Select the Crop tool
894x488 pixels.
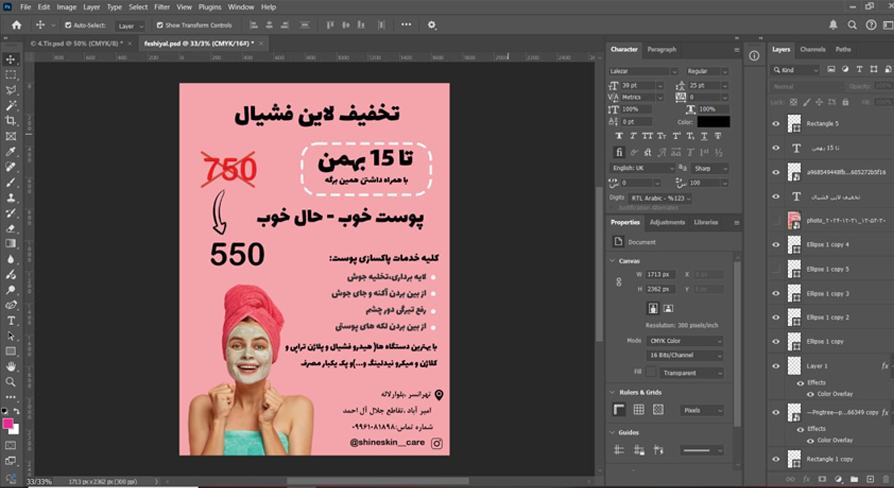pos(11,121)
